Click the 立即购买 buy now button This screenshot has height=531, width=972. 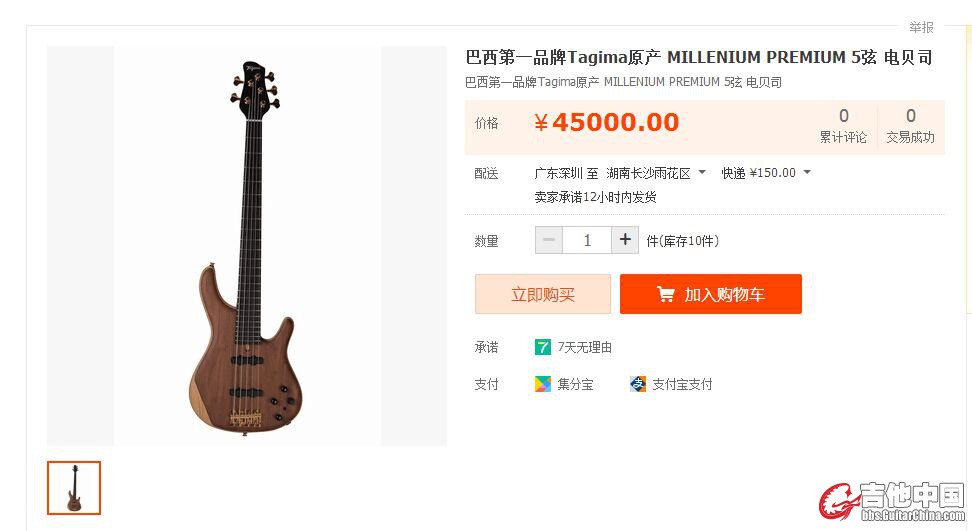pos(542,294)
